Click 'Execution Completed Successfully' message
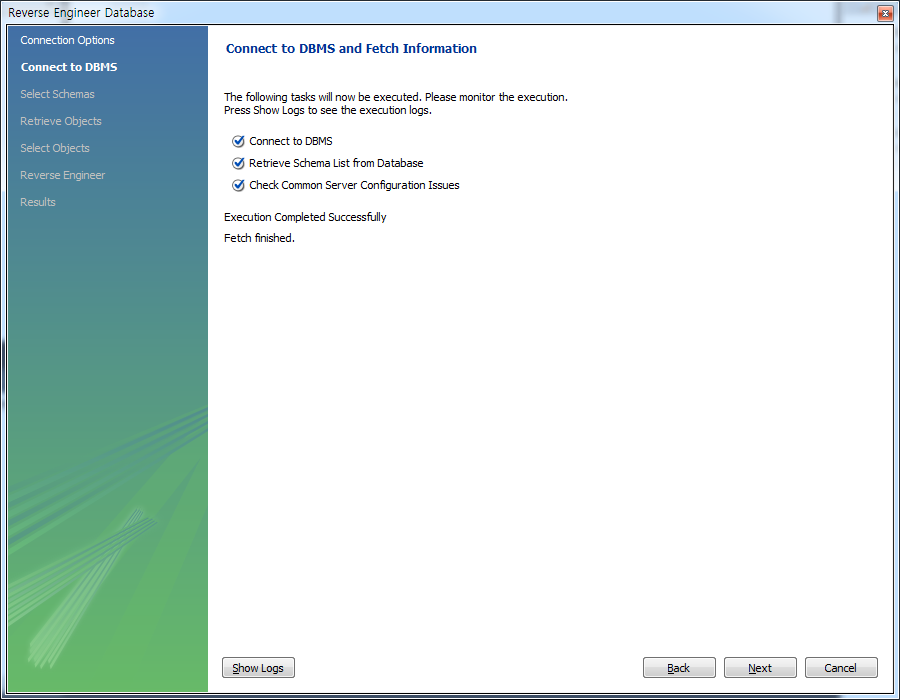Viewport: 900px width, 700px height. click(x=305, y=217)
